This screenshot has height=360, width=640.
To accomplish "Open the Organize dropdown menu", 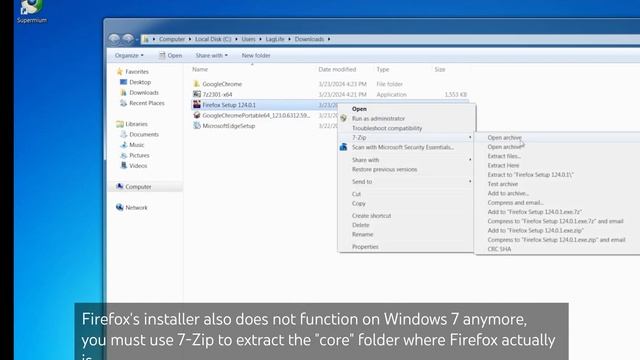I will 129,56.
